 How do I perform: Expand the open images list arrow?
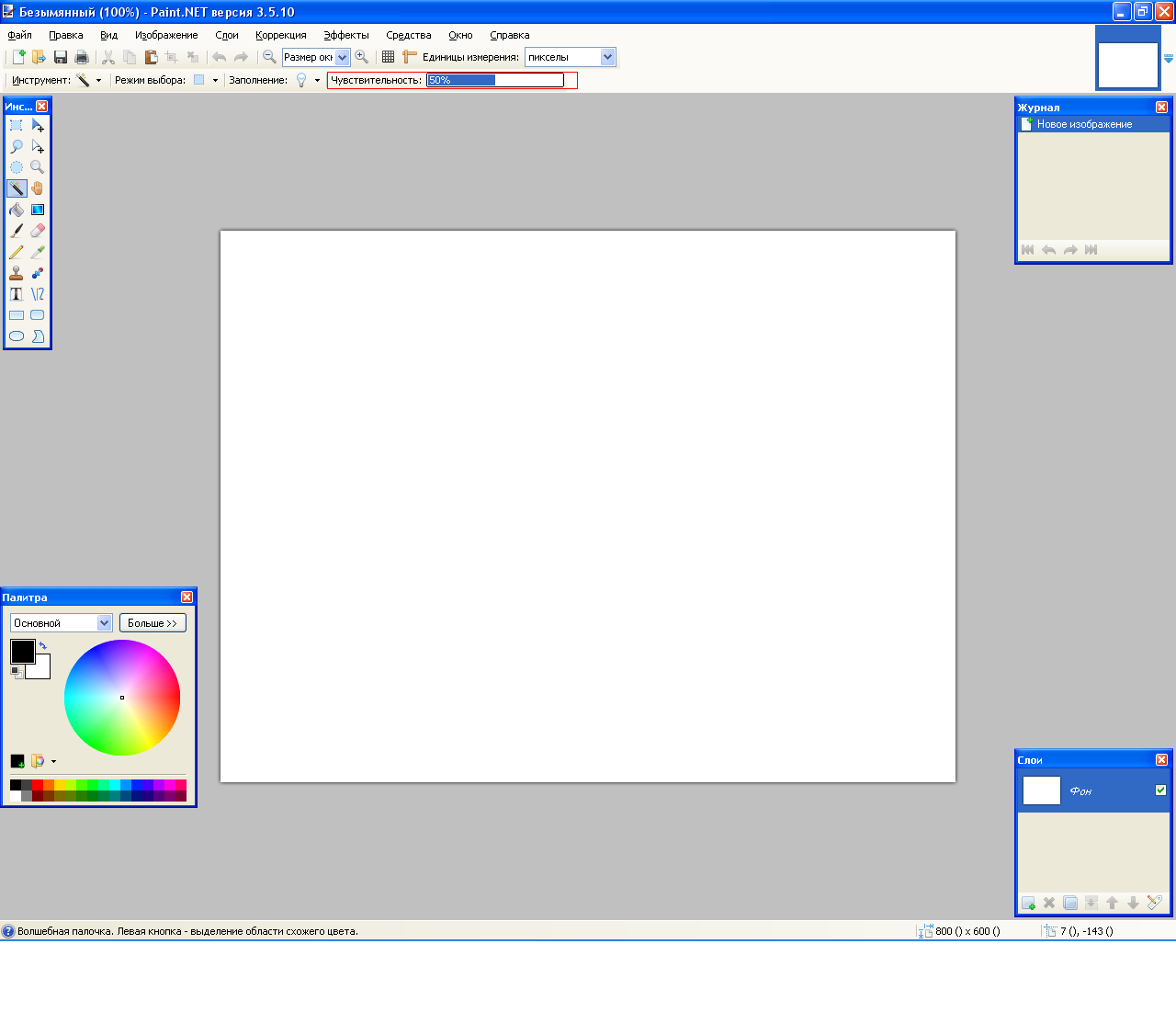tap(1169, 58)
